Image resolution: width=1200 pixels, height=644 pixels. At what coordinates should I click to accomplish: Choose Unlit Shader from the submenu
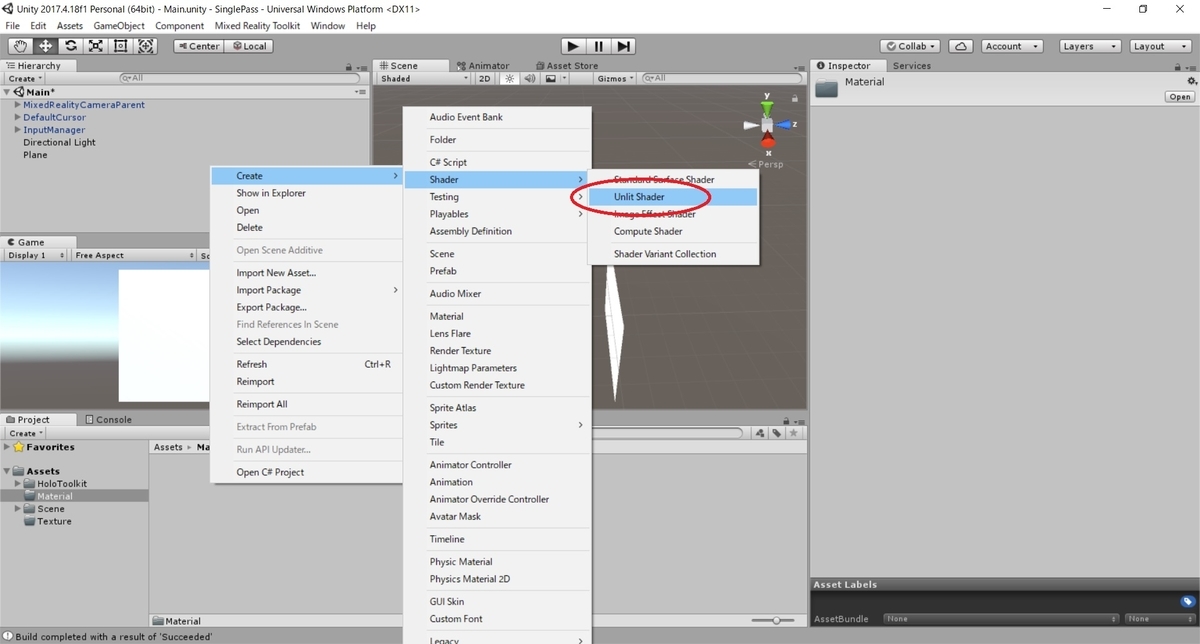click(673, 197)
